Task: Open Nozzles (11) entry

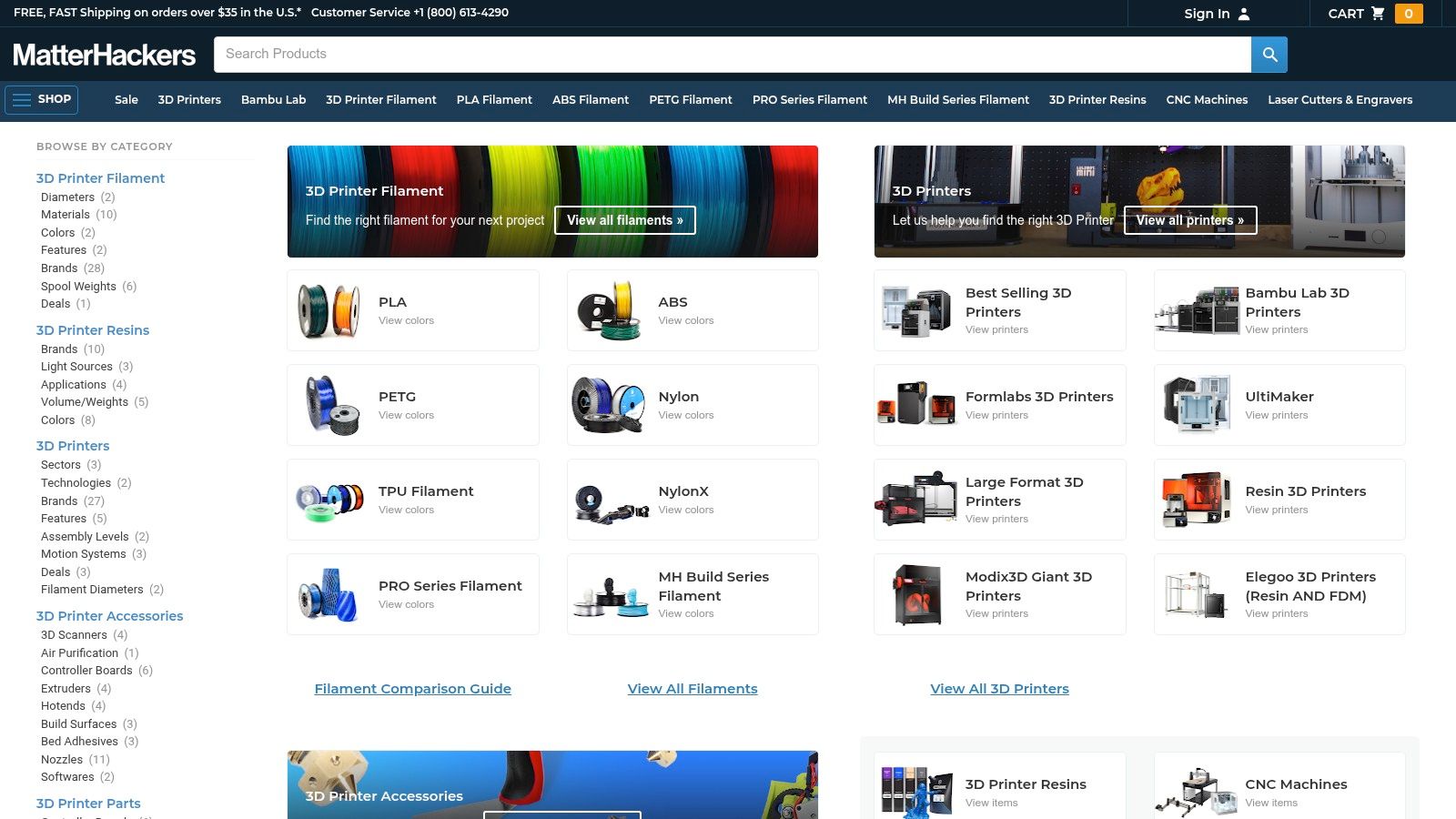Action: pos(76,760)
